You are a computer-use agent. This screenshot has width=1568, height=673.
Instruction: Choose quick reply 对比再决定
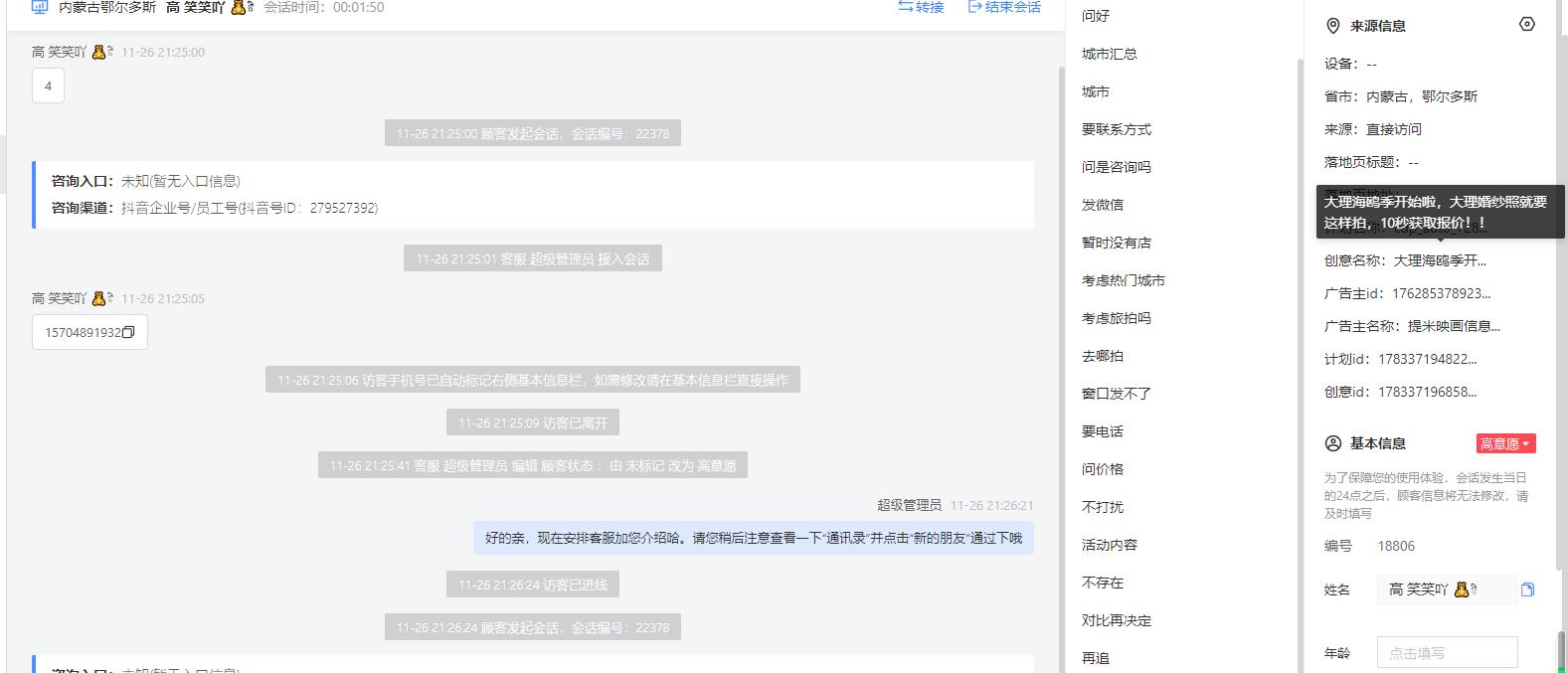[x=1116, y=620]
